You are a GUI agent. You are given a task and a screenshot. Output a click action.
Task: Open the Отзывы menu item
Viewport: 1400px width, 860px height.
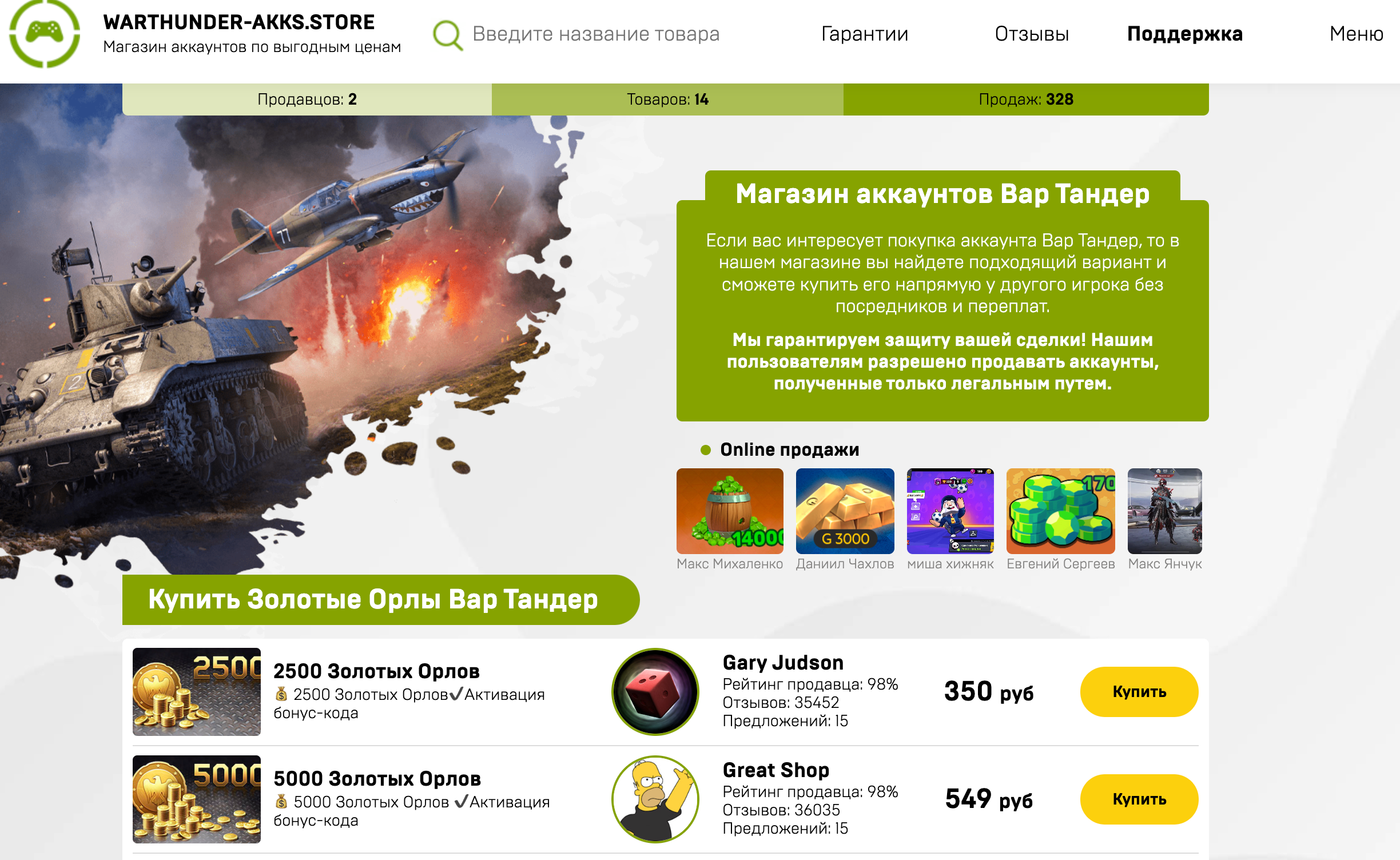pos(1032,34)
